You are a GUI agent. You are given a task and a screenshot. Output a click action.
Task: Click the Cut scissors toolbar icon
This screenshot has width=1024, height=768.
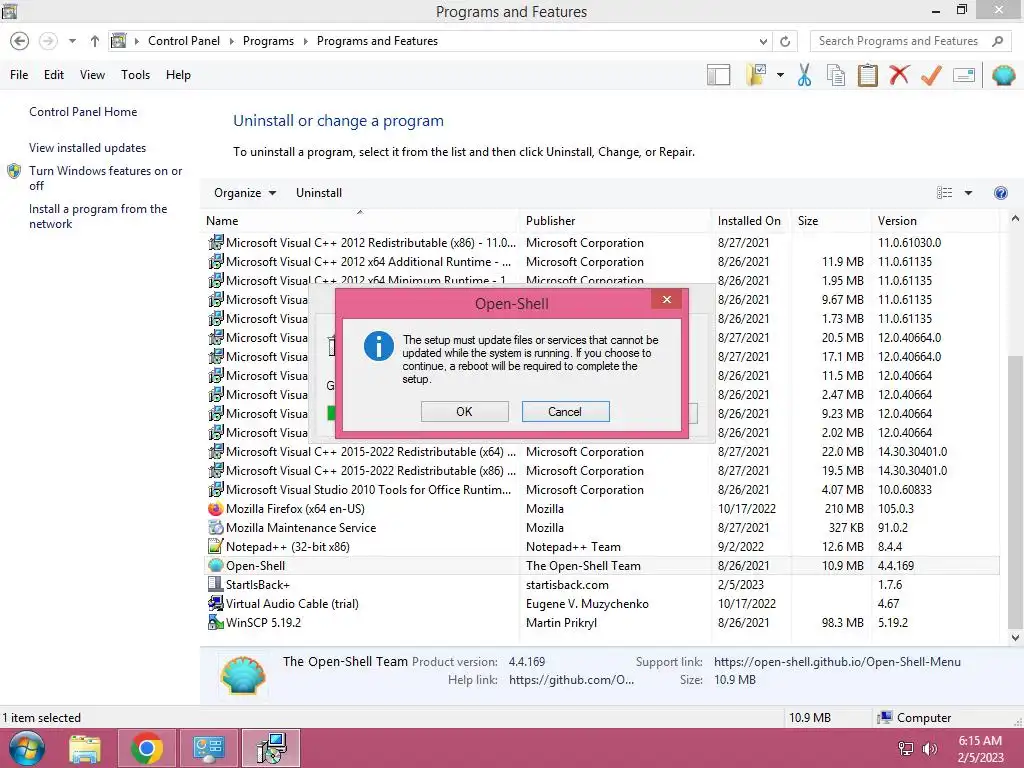coord(804,75)
